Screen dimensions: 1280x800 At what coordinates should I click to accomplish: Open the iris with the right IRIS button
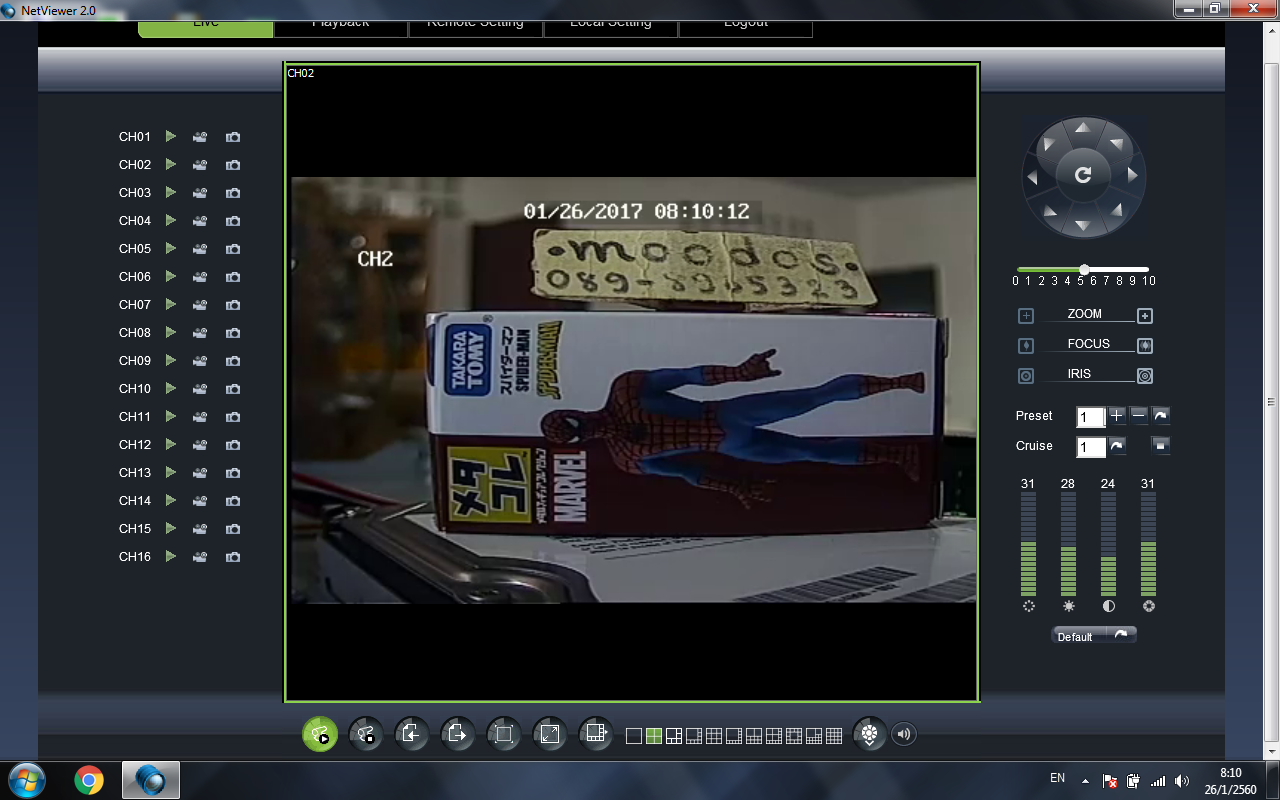[x=1145, y=376]
